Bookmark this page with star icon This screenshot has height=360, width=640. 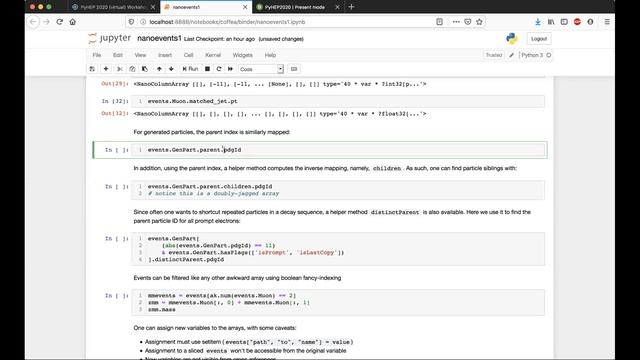(479, 22)
